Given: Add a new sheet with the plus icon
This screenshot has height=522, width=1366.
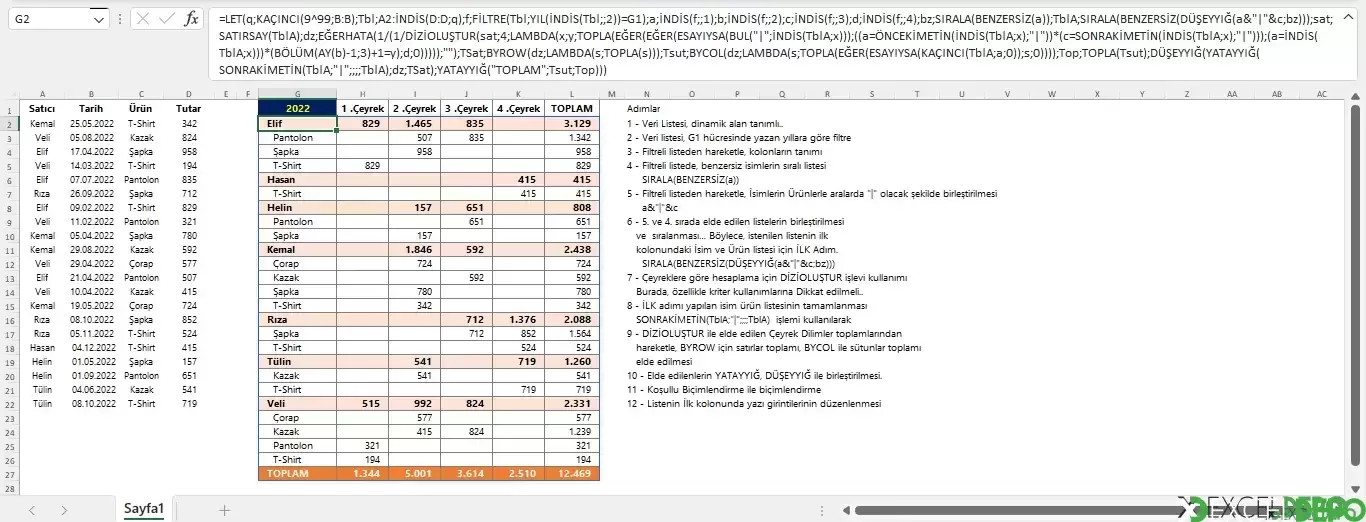Looking at the screenshot, I should coord(224,509).
